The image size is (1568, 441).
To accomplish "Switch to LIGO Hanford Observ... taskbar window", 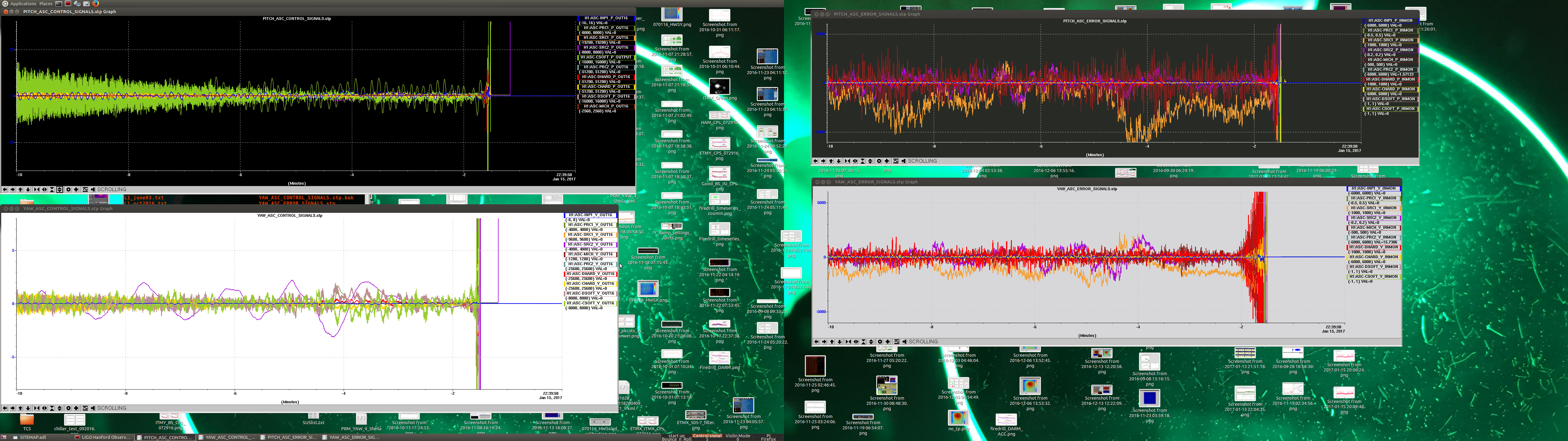I will (x=102, y=437).
